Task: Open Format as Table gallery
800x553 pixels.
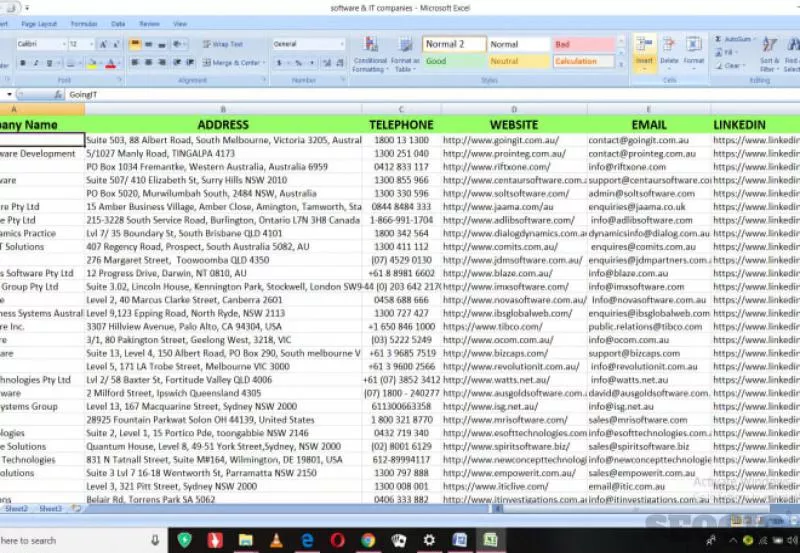Action: coord(406,54)
